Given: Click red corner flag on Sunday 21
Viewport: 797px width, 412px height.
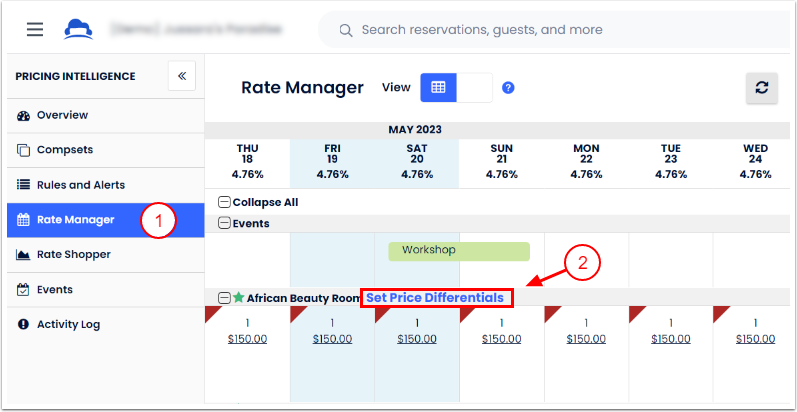Looking at the screenshot, I should [465, 312].
